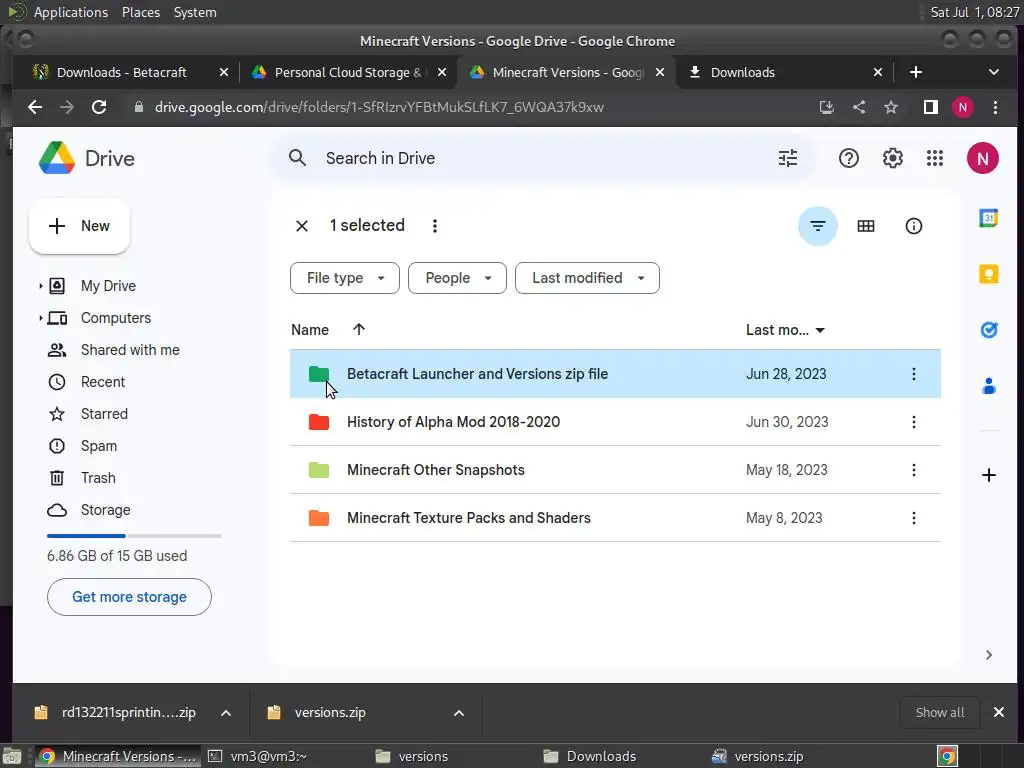Open Chrome tab list chevron
Screen dimensions: 1024x768
point(993,72)
